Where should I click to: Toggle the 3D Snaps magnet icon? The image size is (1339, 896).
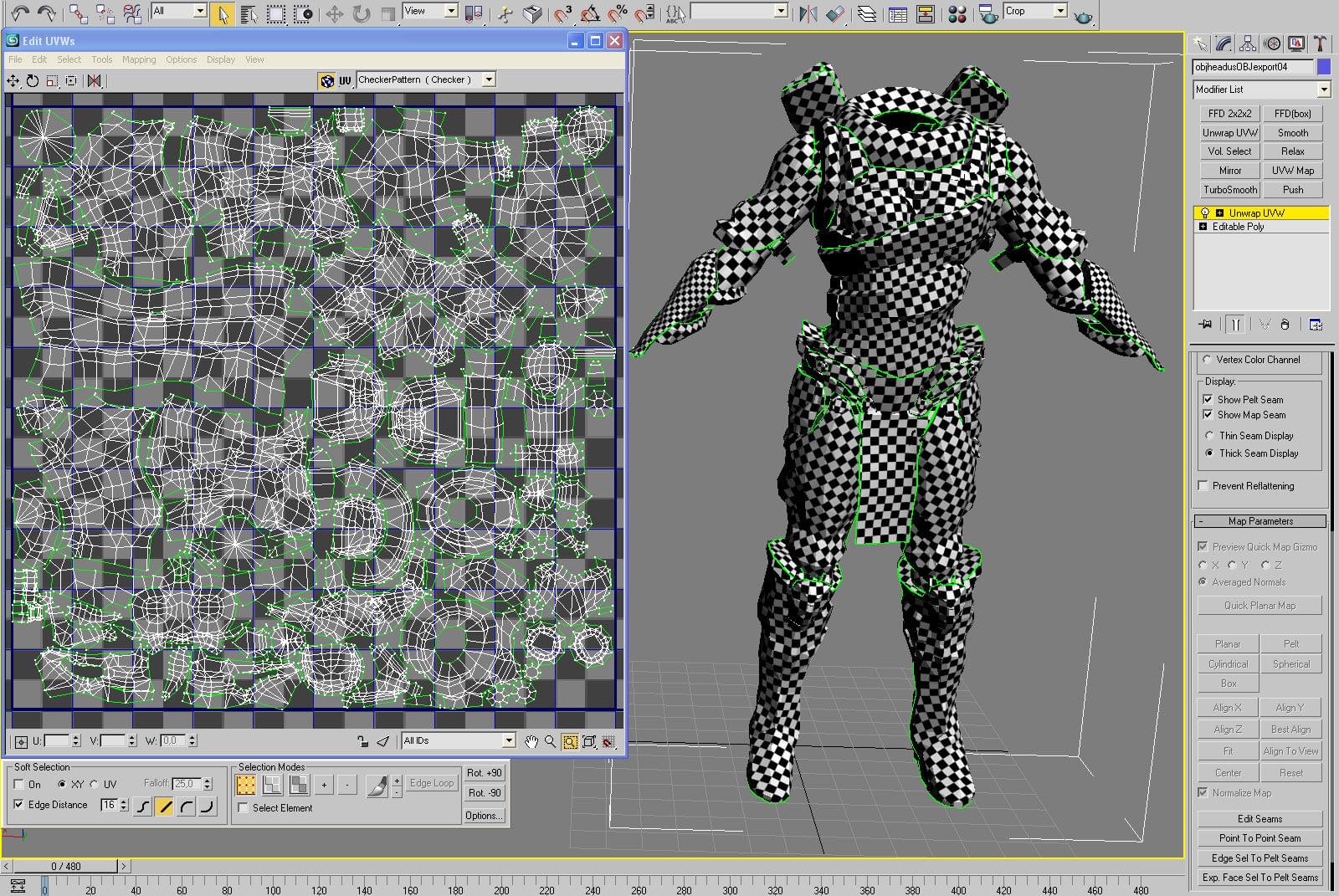(x=563, y=14)
